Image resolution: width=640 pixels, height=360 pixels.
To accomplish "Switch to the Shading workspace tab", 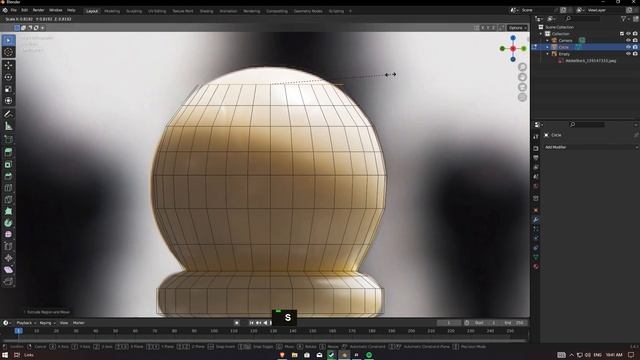I will click(207, 11).
